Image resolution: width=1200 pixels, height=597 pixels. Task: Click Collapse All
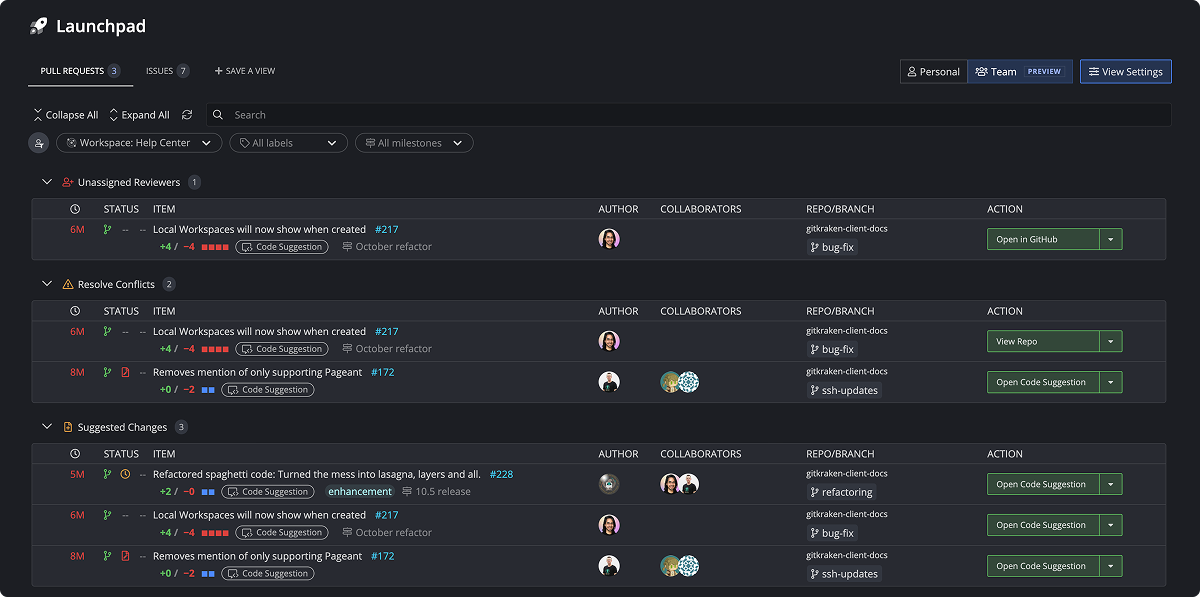click(66, 115)
